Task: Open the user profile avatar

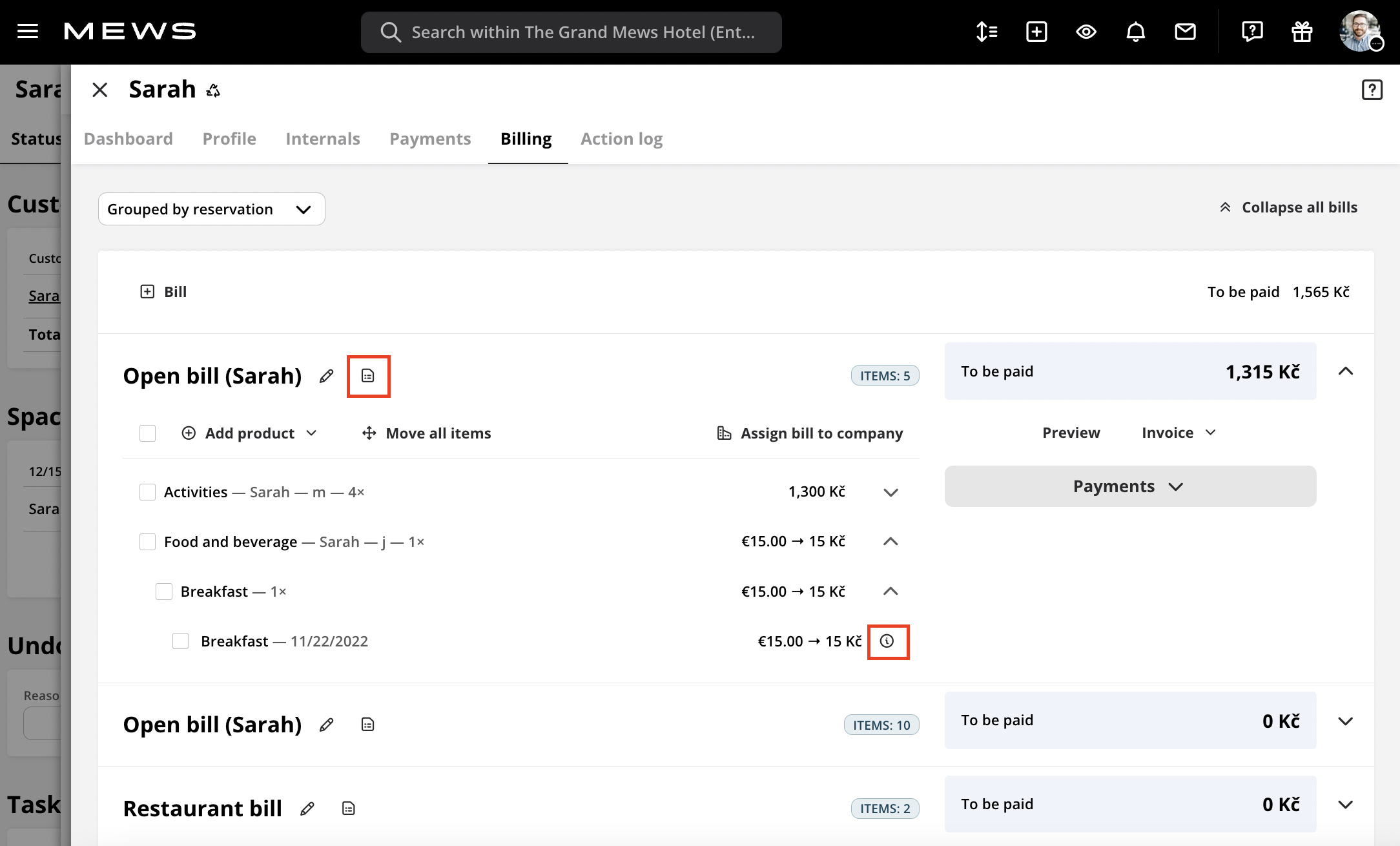Action: [x=1360, y=31]
